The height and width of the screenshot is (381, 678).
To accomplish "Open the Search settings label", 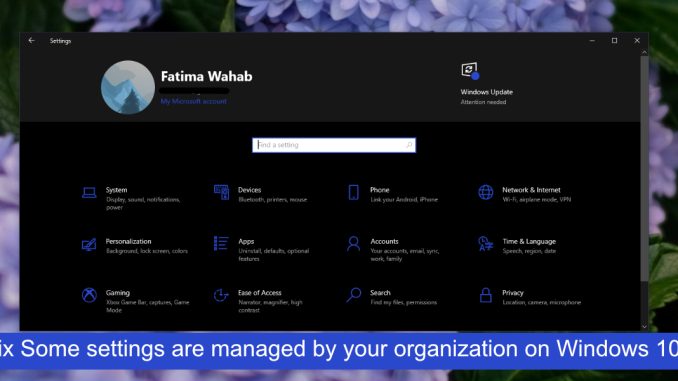I will pyautogui.click(x=380, y=293).
